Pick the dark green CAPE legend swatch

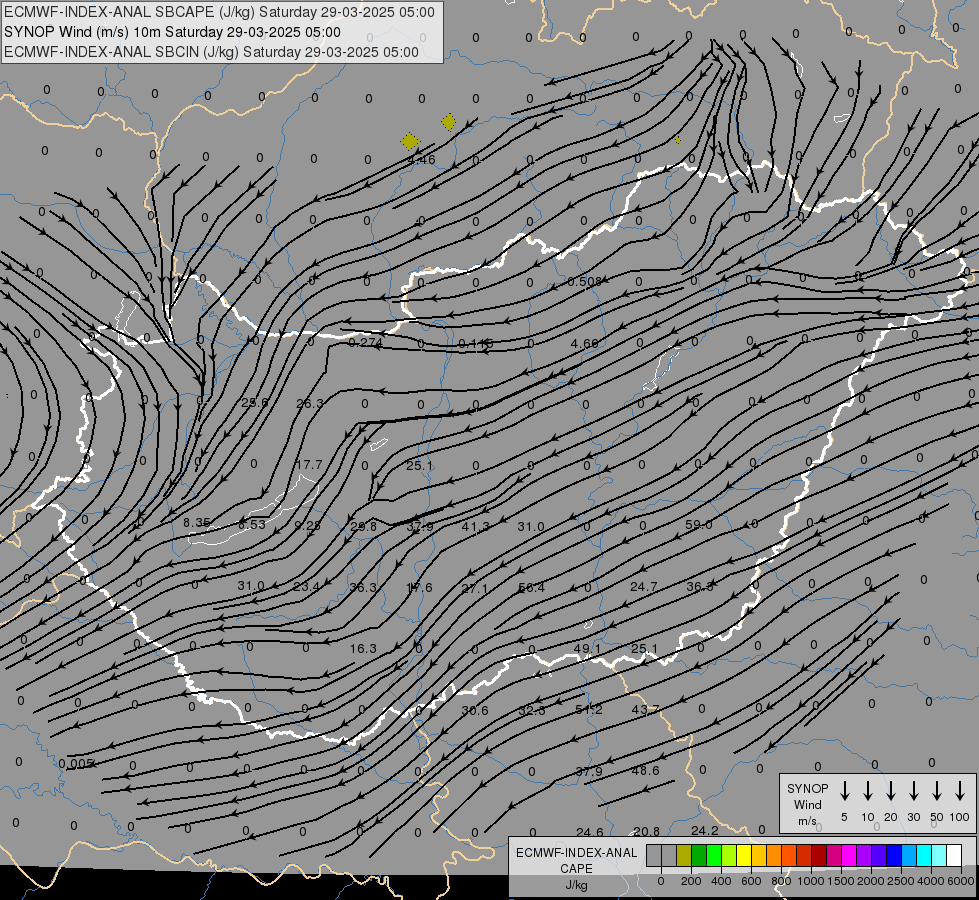click(x=699, y=855)
